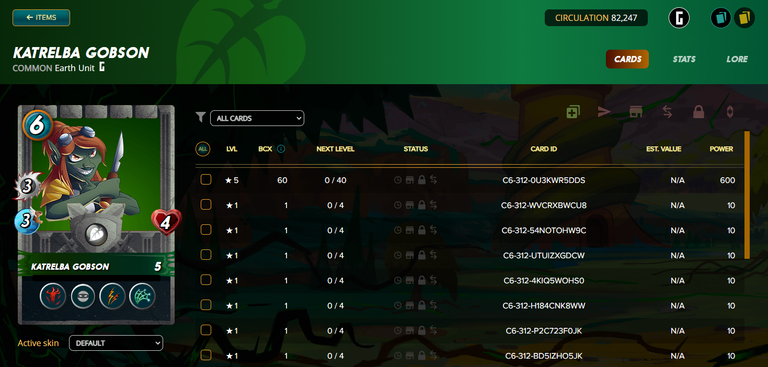Click the send cards arrow icon

coord(604,112)
